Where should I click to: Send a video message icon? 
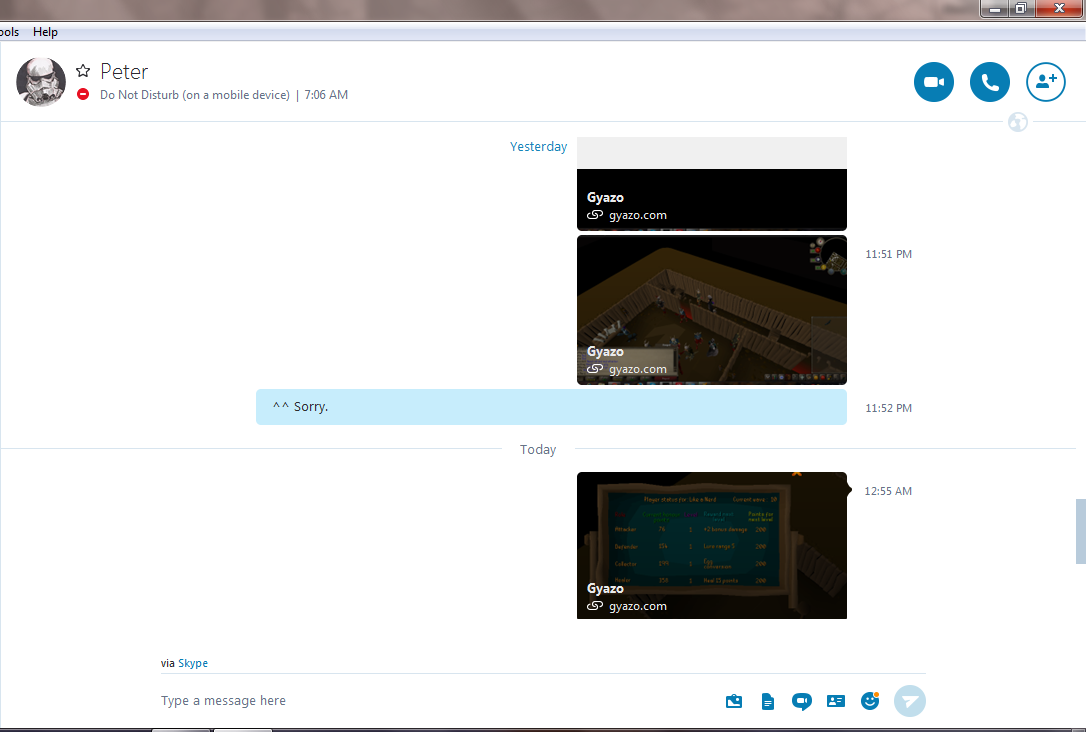click(x=801, y=702)
